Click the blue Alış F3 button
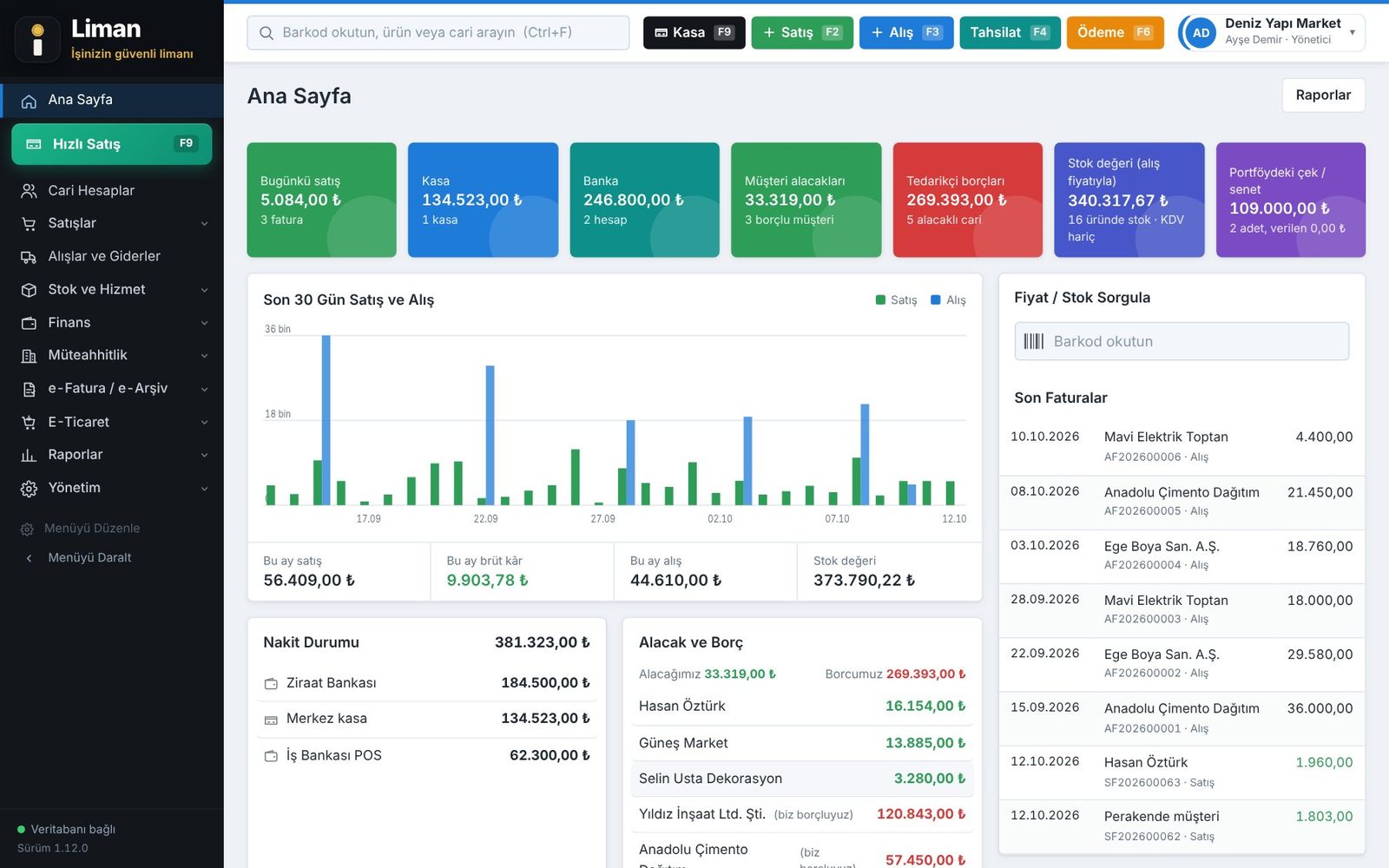The height and width of the screenshot is (868, 1389). click(x=906, y=33)
